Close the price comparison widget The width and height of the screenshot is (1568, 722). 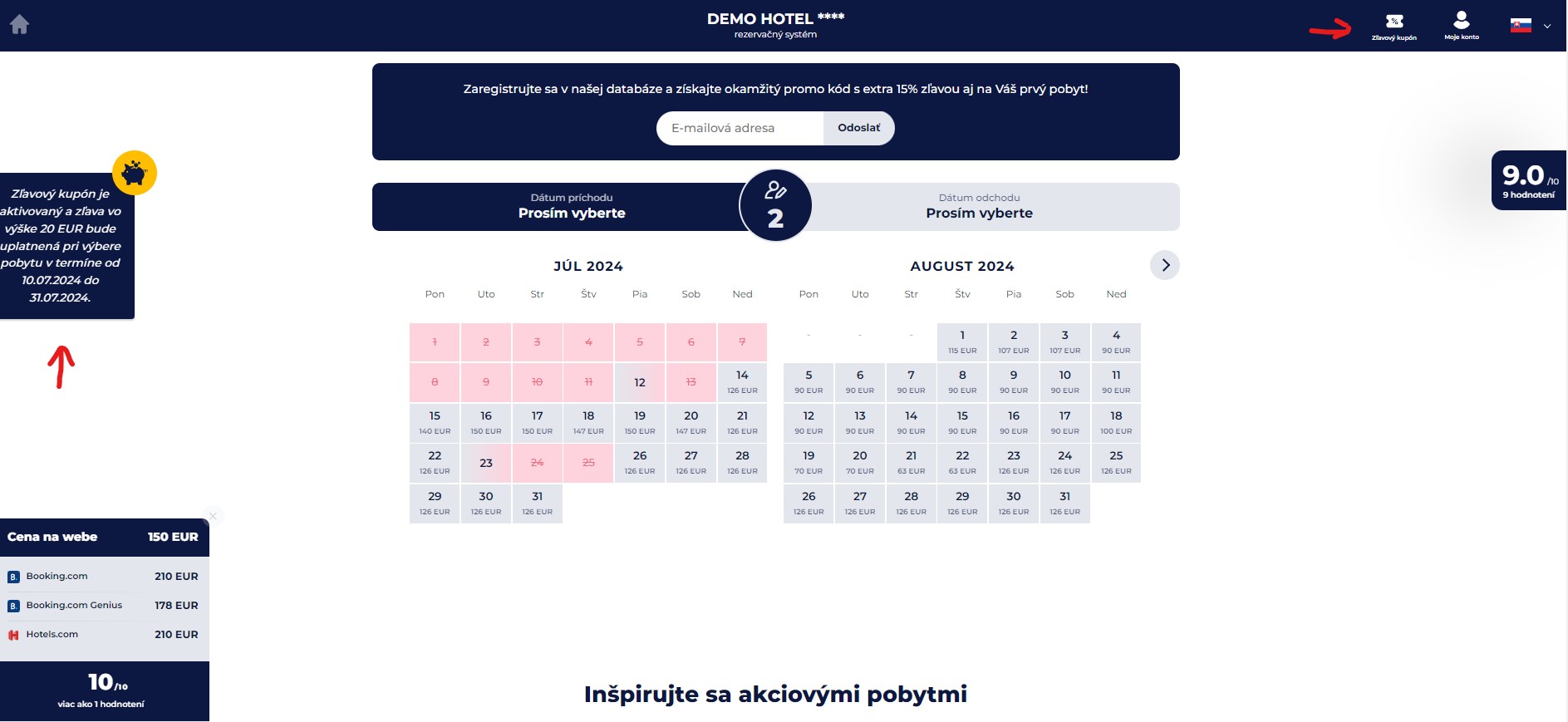coord(213,516)
